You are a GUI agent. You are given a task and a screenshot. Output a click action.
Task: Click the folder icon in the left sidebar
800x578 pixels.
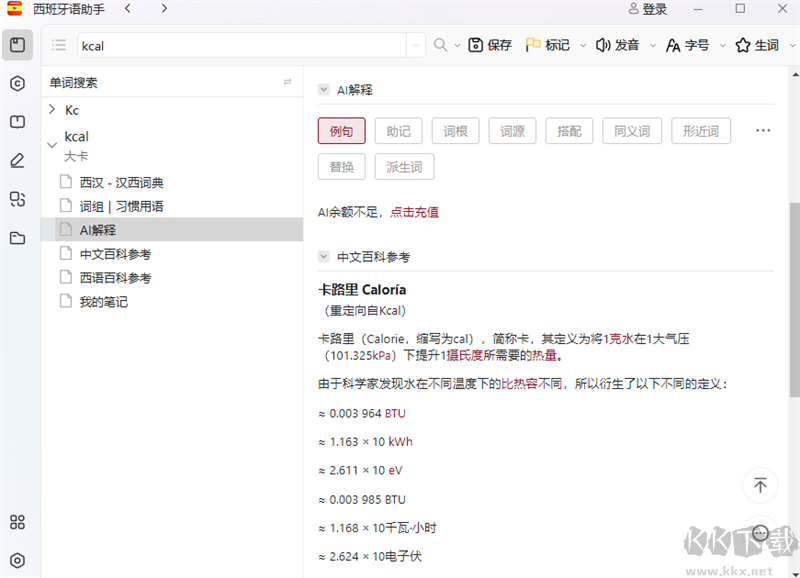pyautogui.click(x=16, y=238)
